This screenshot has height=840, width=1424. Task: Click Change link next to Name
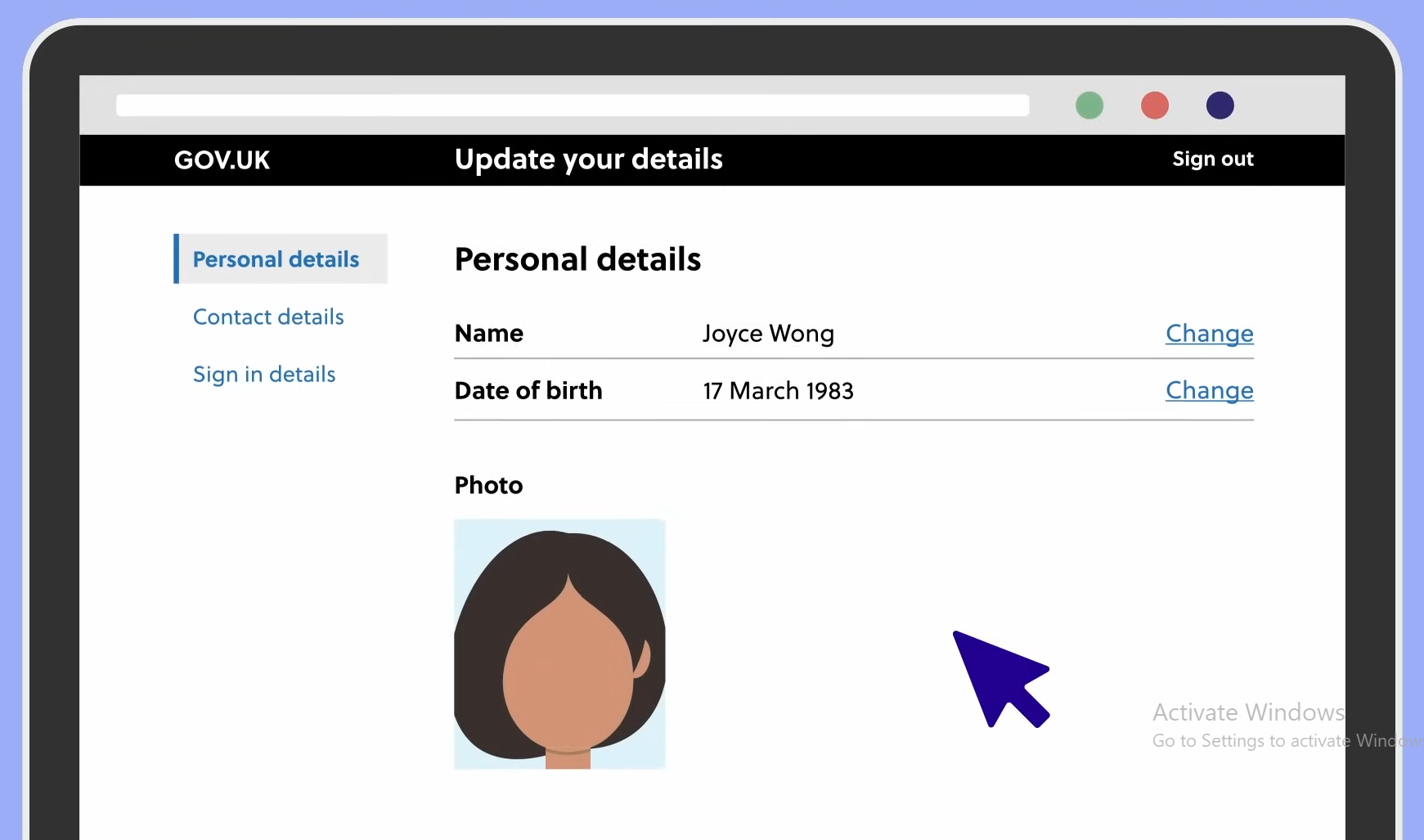pos(1209,334)
